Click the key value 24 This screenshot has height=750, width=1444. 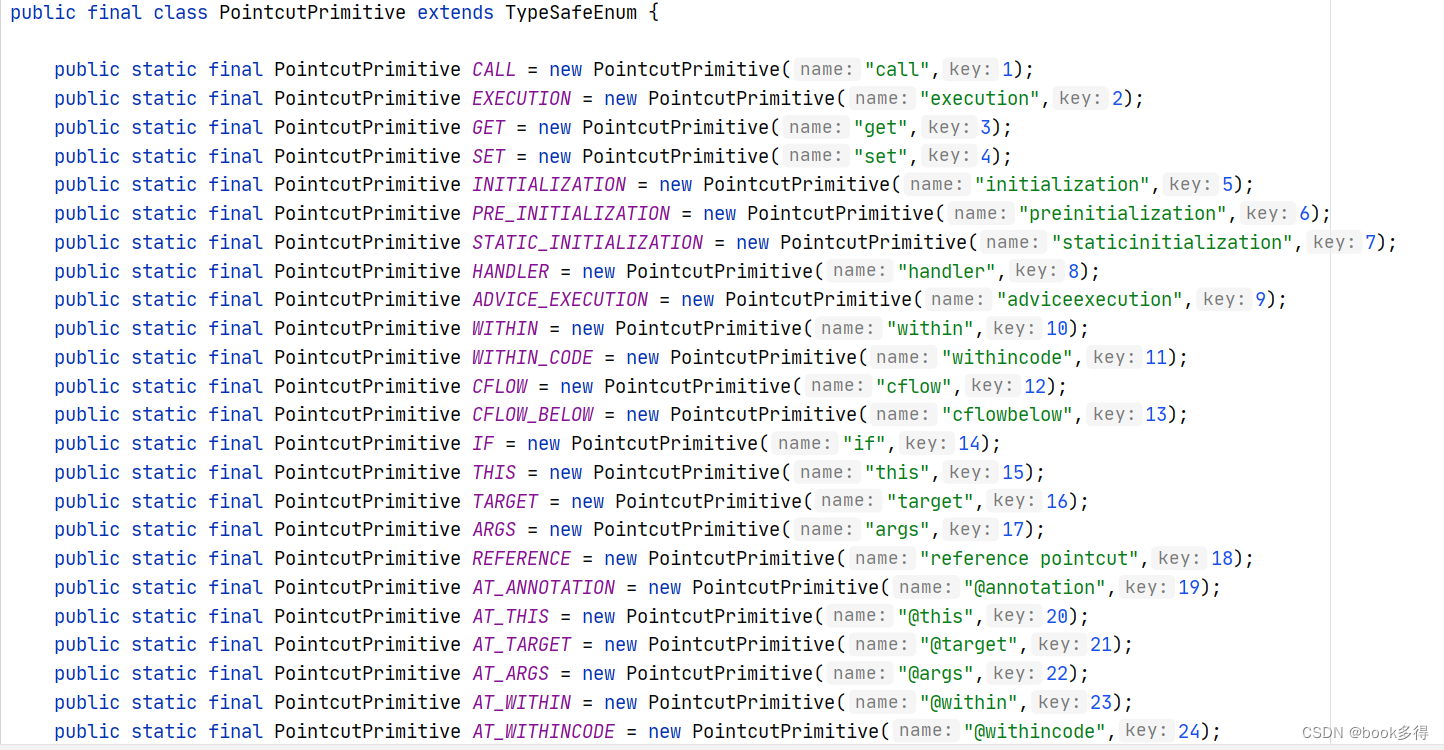[1189, 732]
